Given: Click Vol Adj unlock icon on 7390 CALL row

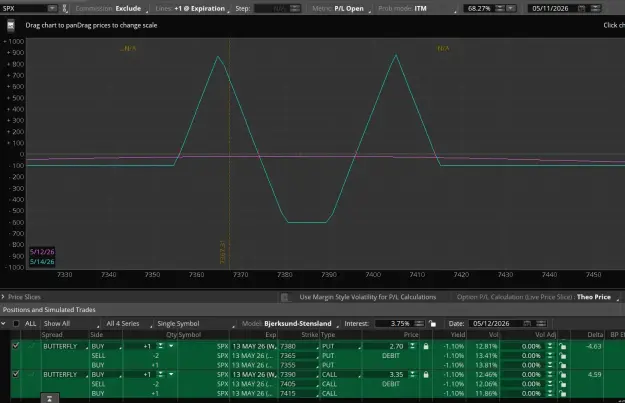Looking at the screenshot, I should (562, 374).
